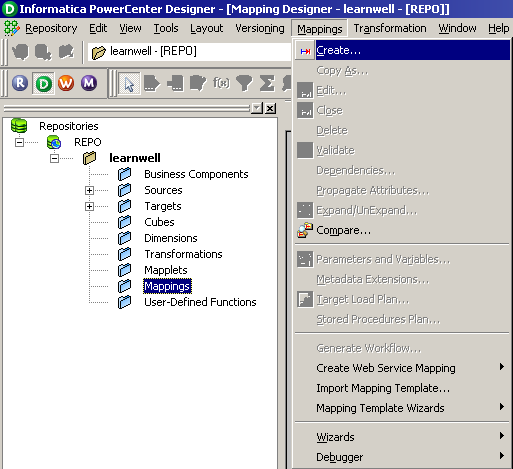This screenshot has width=513, height=469.
Task: Open the Versioning menu
Action: [x=260, y=28]
